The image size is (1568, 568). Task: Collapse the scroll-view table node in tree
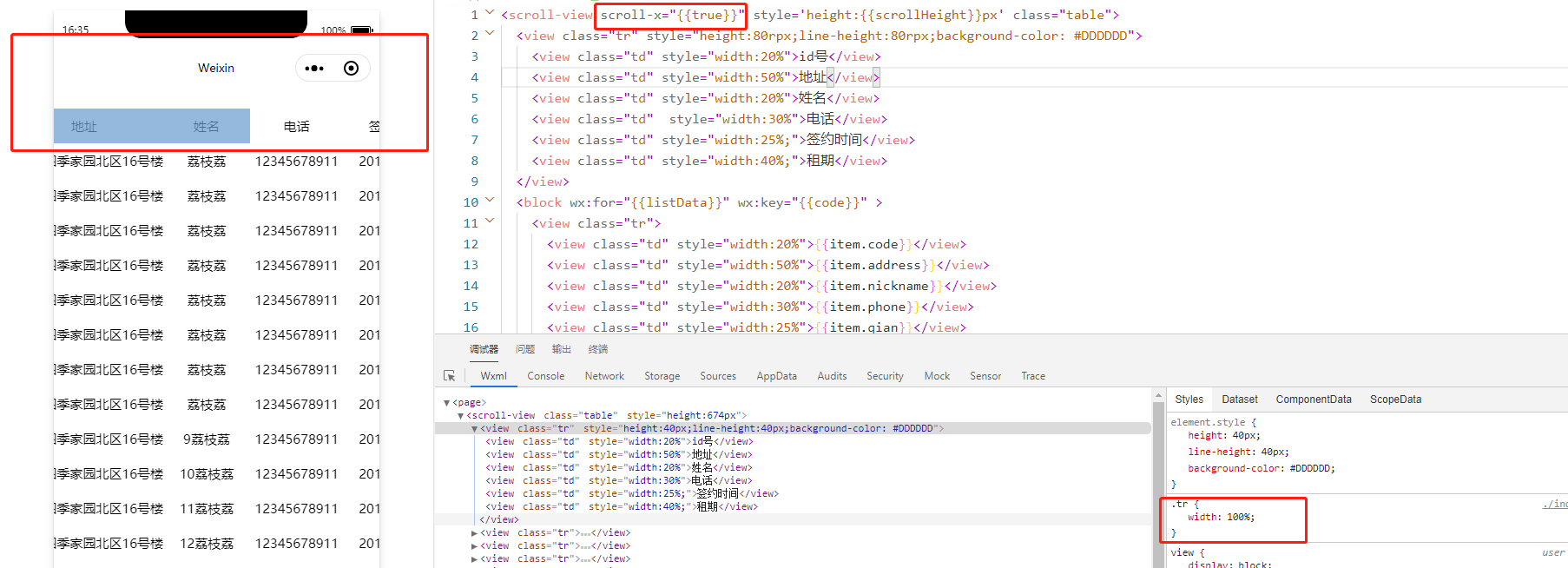click(461, 416)
